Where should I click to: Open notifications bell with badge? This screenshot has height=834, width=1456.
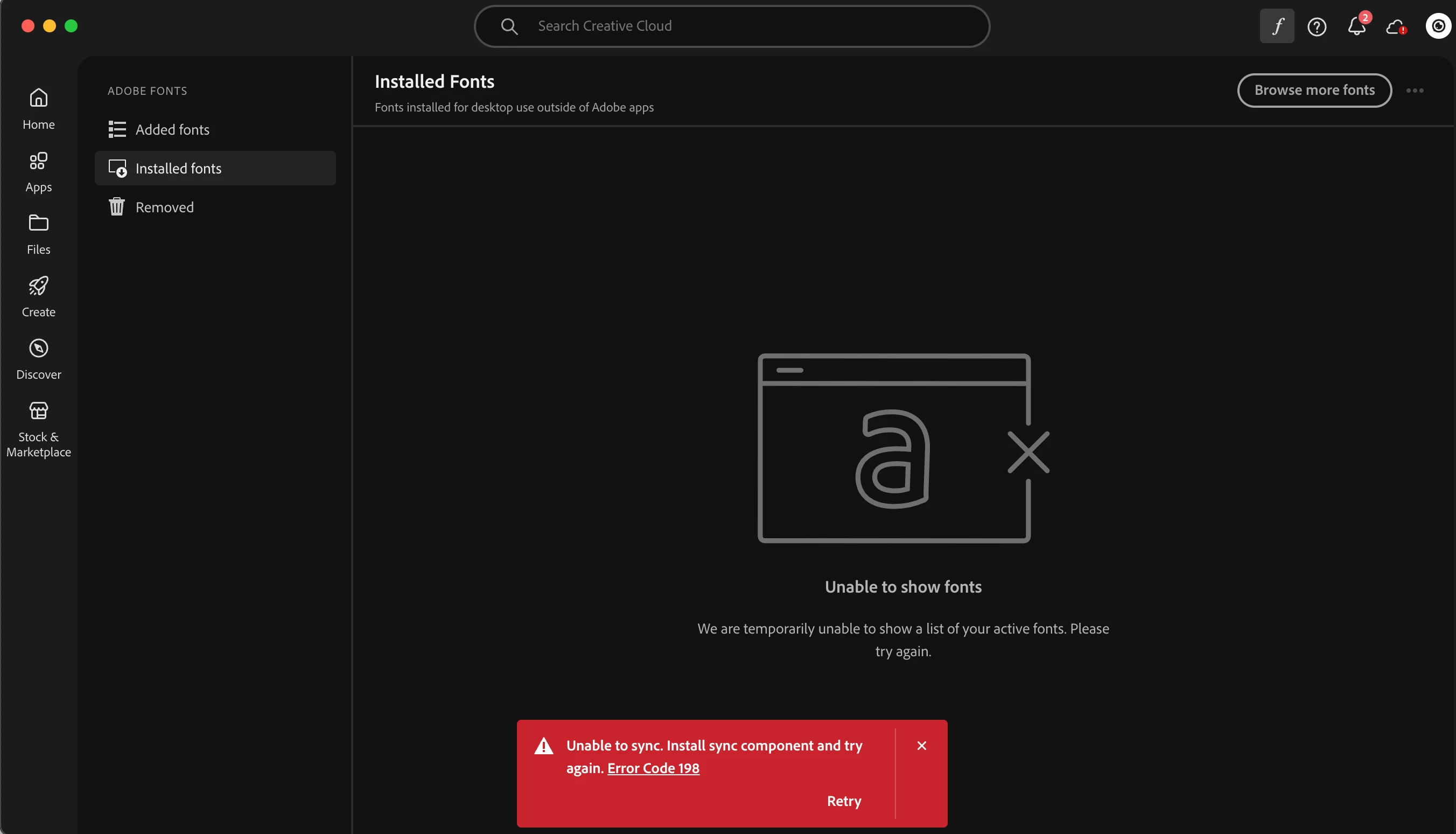coord(1356,26)
